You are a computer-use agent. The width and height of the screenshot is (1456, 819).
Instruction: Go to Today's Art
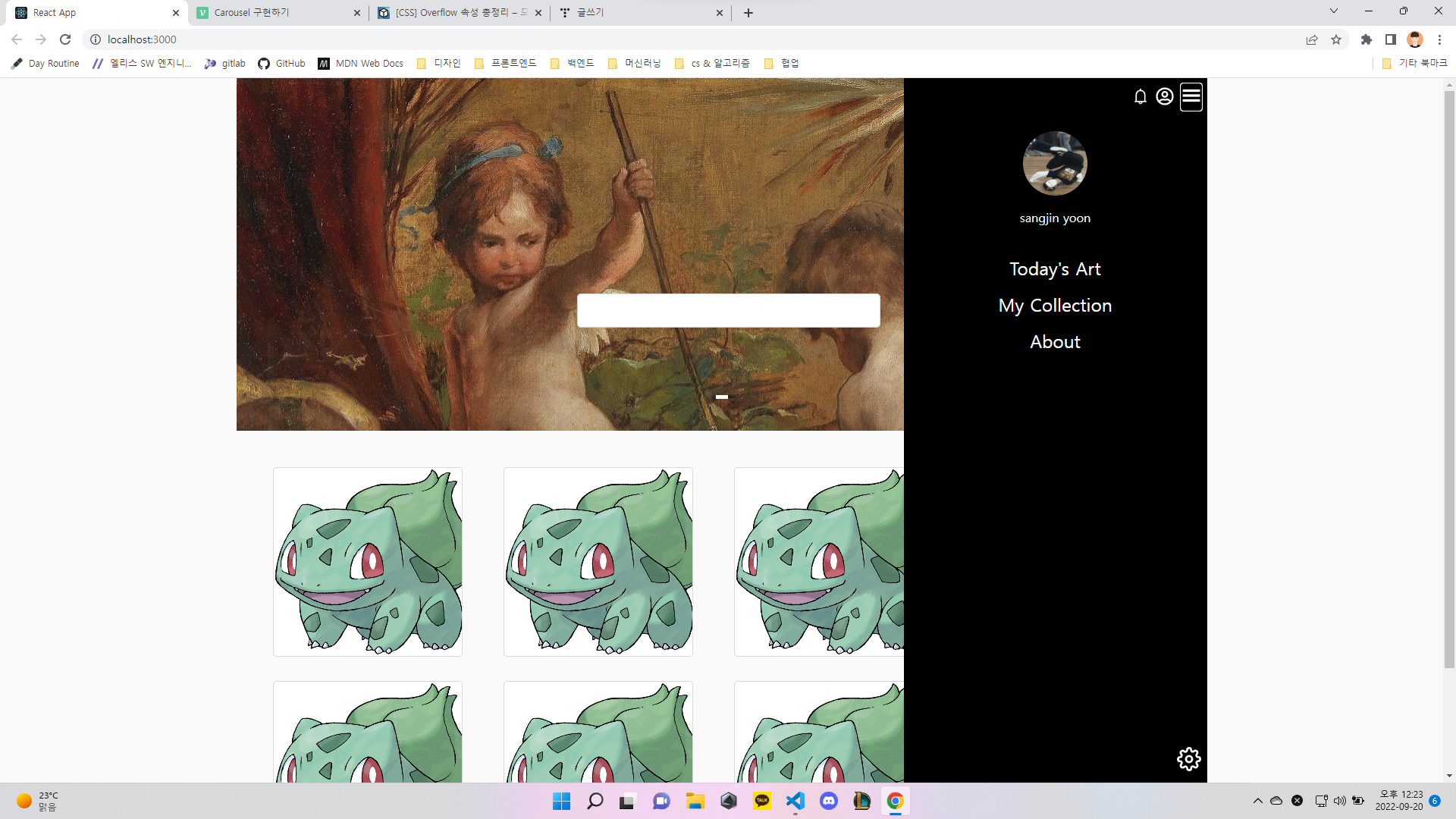[x=1055, y=269]
